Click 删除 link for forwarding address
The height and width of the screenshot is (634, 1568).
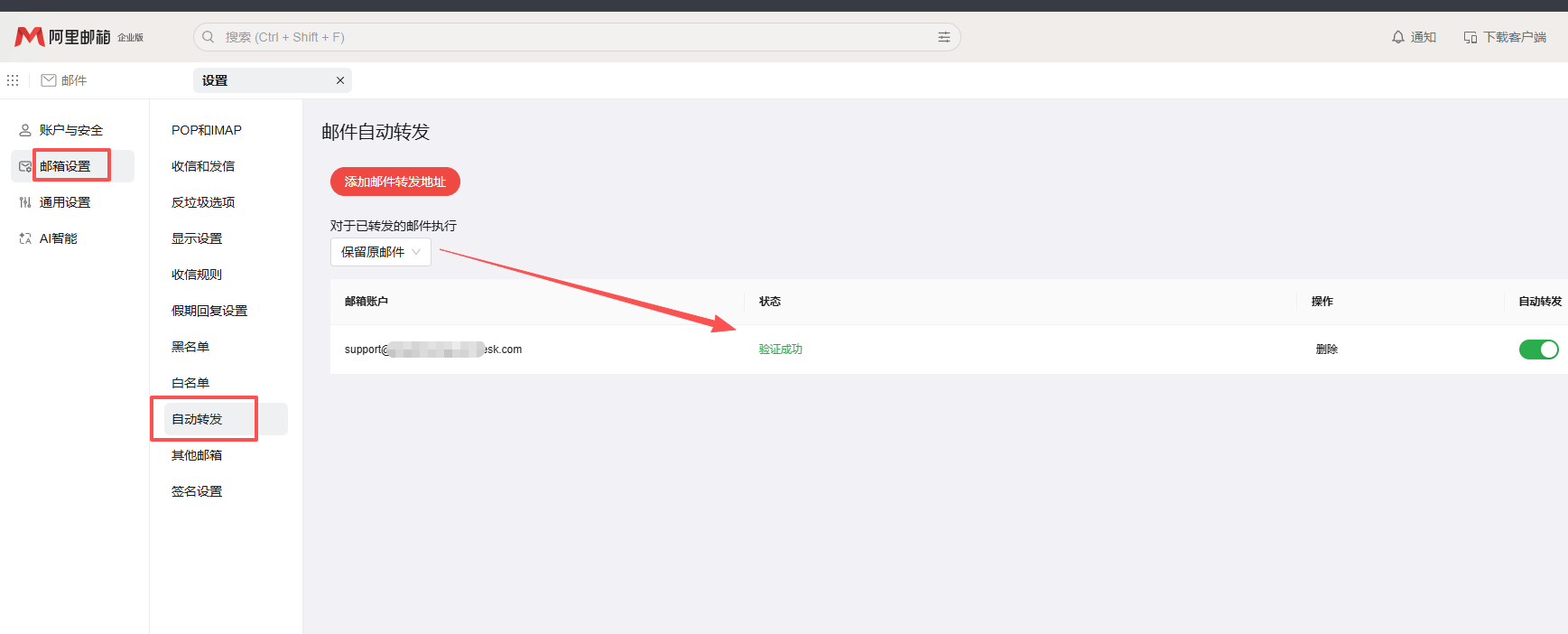point(1326,350)
